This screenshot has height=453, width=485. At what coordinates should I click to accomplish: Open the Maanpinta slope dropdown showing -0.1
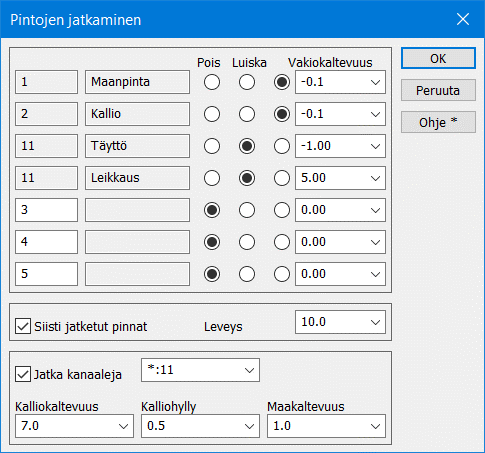point(340,82)
